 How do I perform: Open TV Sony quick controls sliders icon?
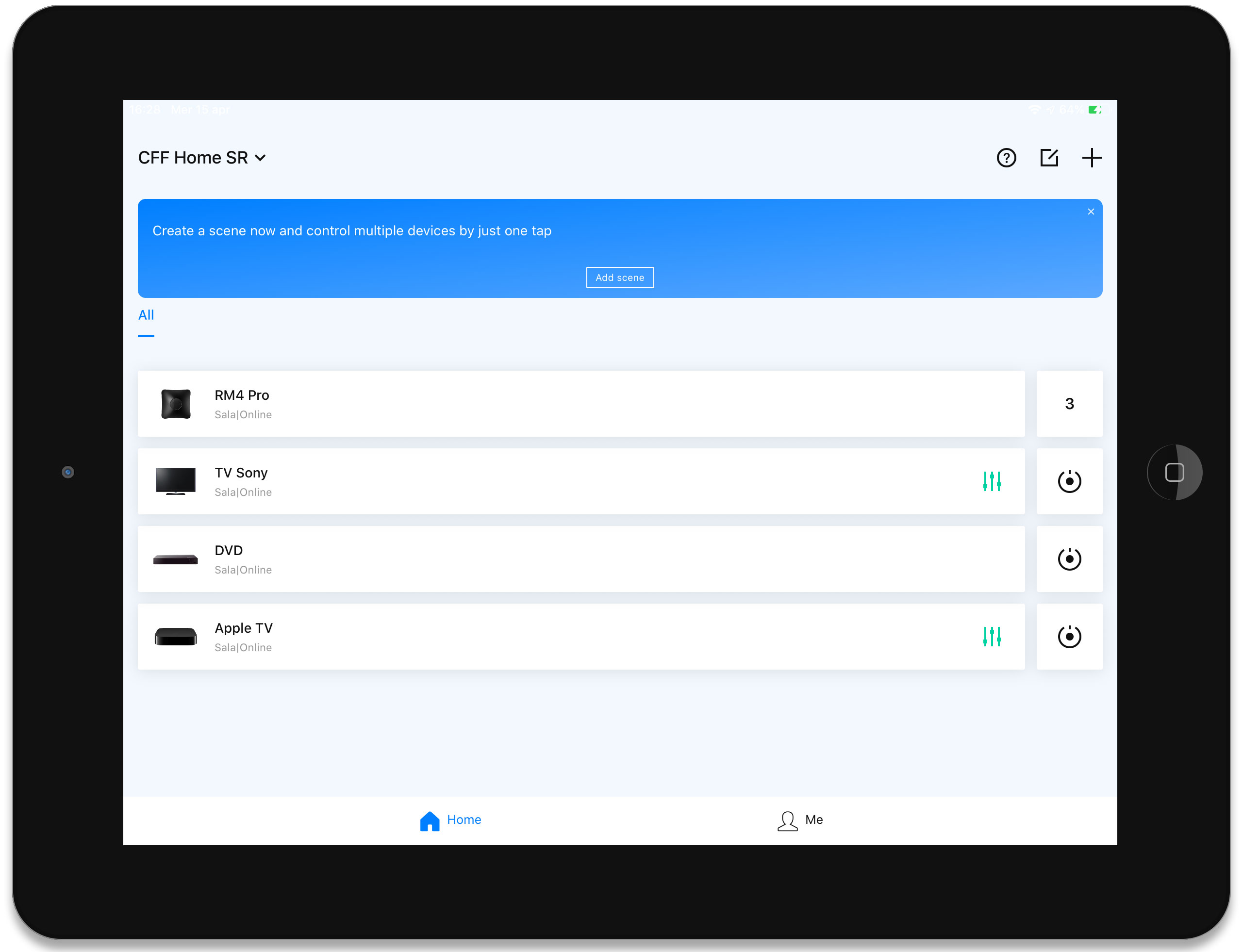[991, 481]
